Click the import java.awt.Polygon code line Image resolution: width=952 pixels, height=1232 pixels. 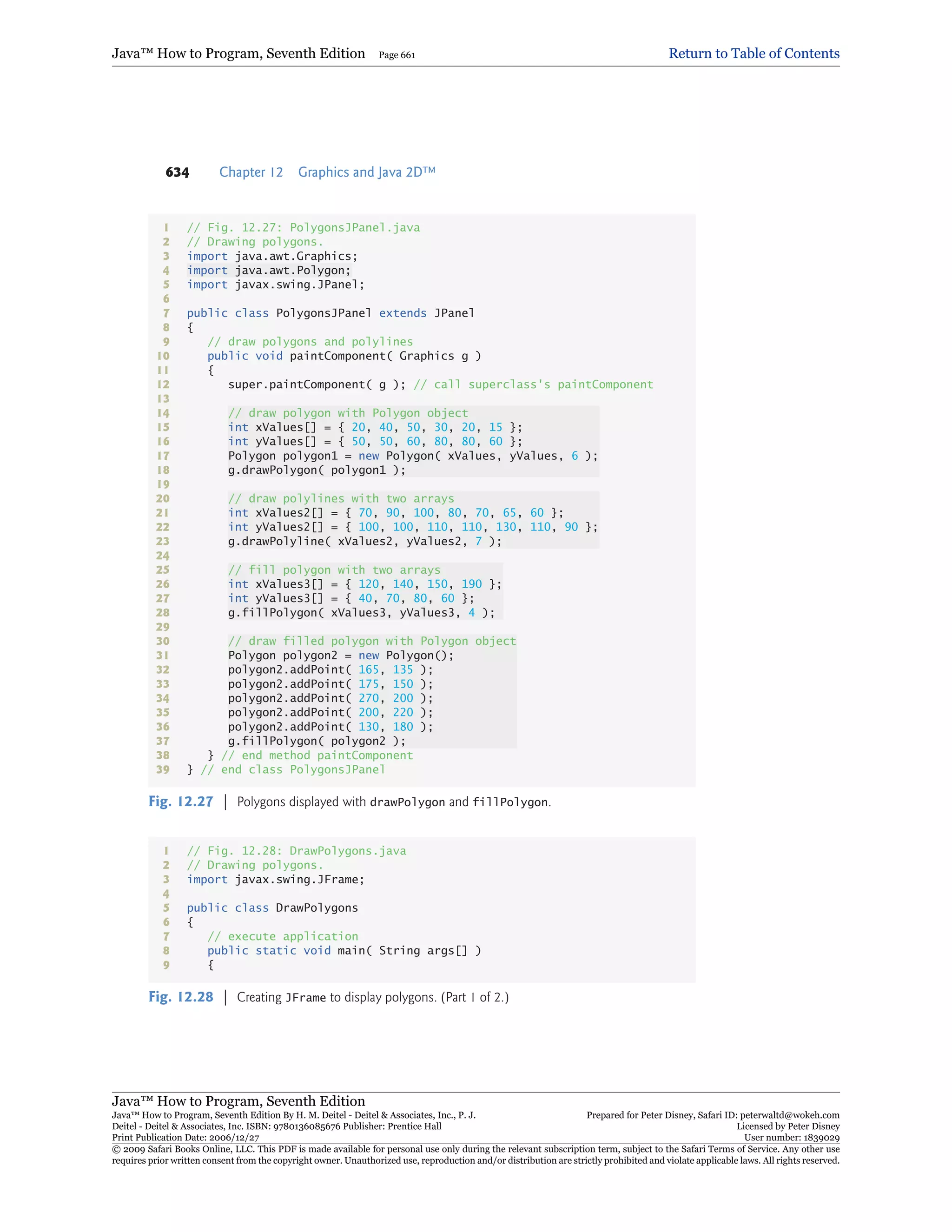pos(269,271)
